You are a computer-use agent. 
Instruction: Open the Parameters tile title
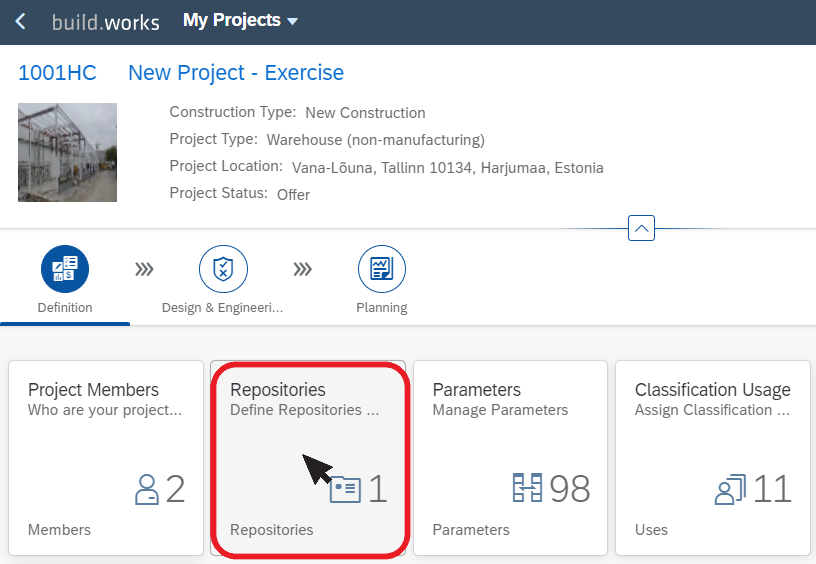477,390
